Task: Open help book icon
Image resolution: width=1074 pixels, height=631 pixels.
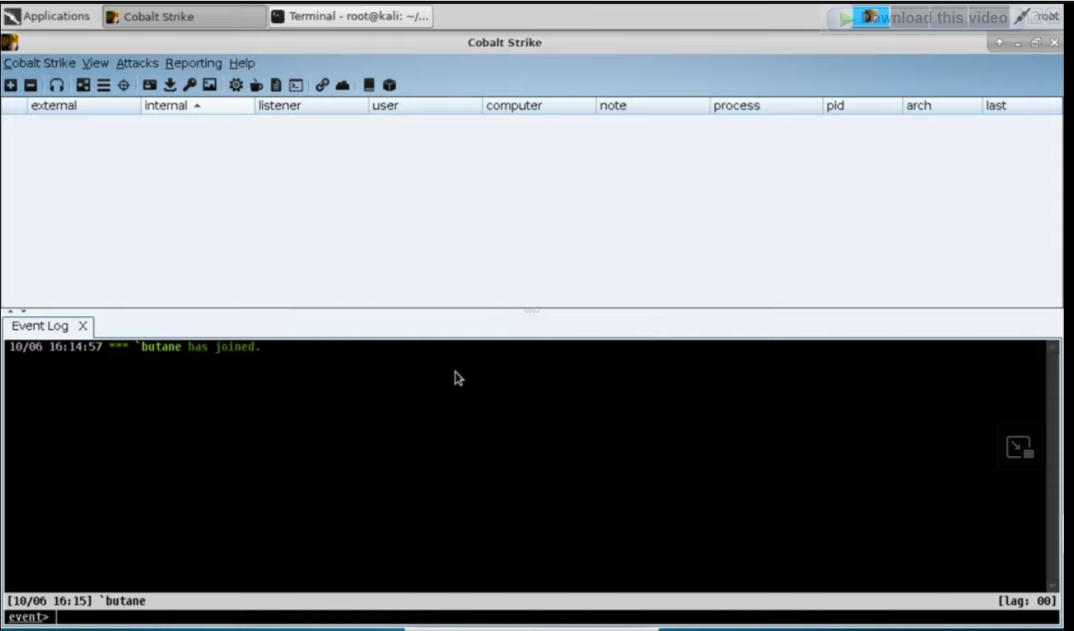Action: [369, 86]
